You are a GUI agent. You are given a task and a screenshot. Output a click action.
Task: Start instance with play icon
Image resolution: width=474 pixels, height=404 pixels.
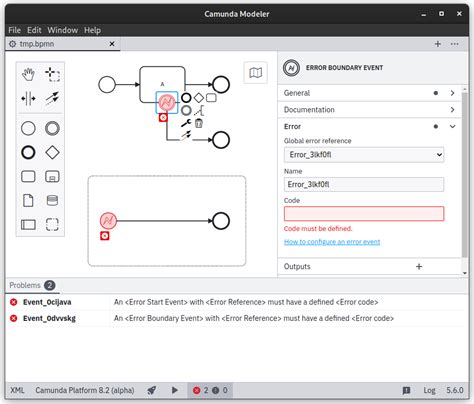pos(174,390)
